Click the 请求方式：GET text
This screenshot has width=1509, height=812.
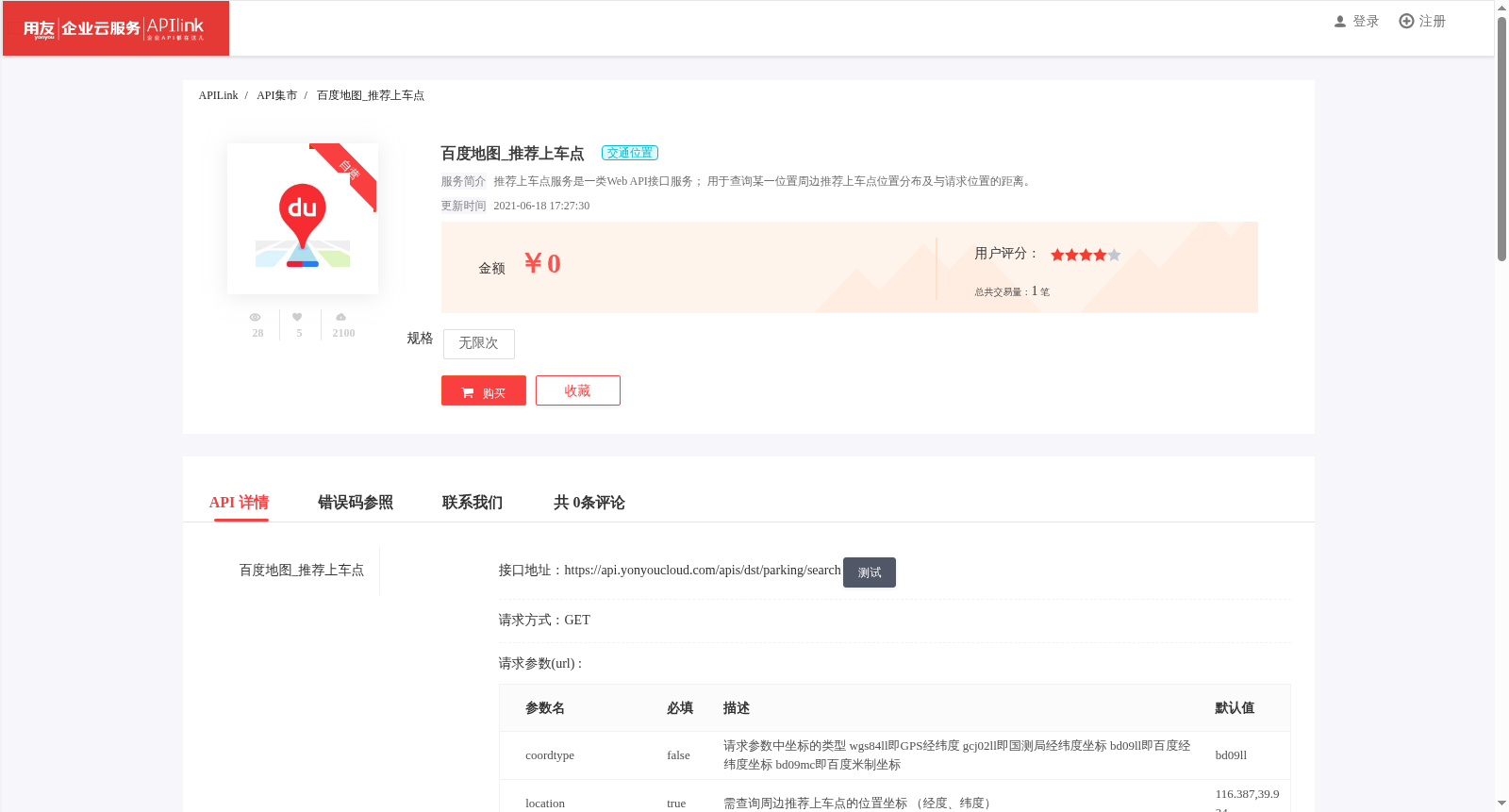click(x=544, y=621)
